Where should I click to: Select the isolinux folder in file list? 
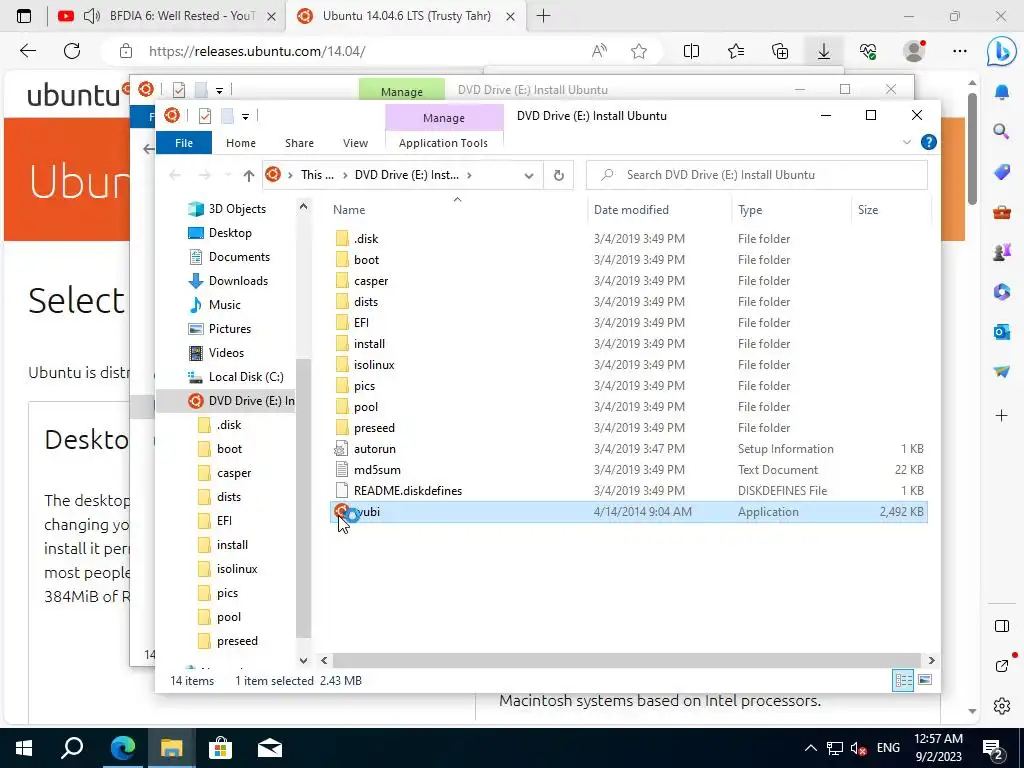(374, 364)
